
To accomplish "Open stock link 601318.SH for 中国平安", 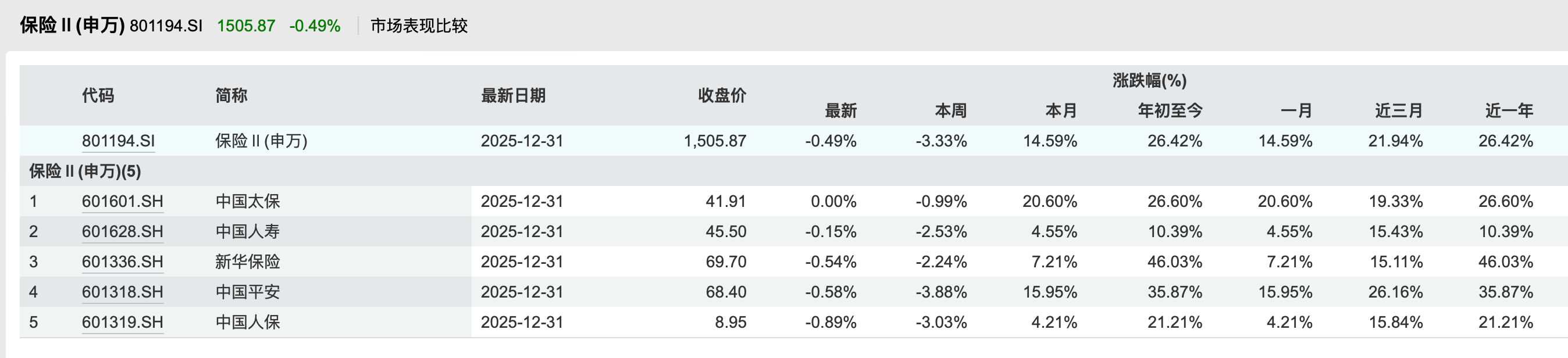I will (x=122, y=292).
